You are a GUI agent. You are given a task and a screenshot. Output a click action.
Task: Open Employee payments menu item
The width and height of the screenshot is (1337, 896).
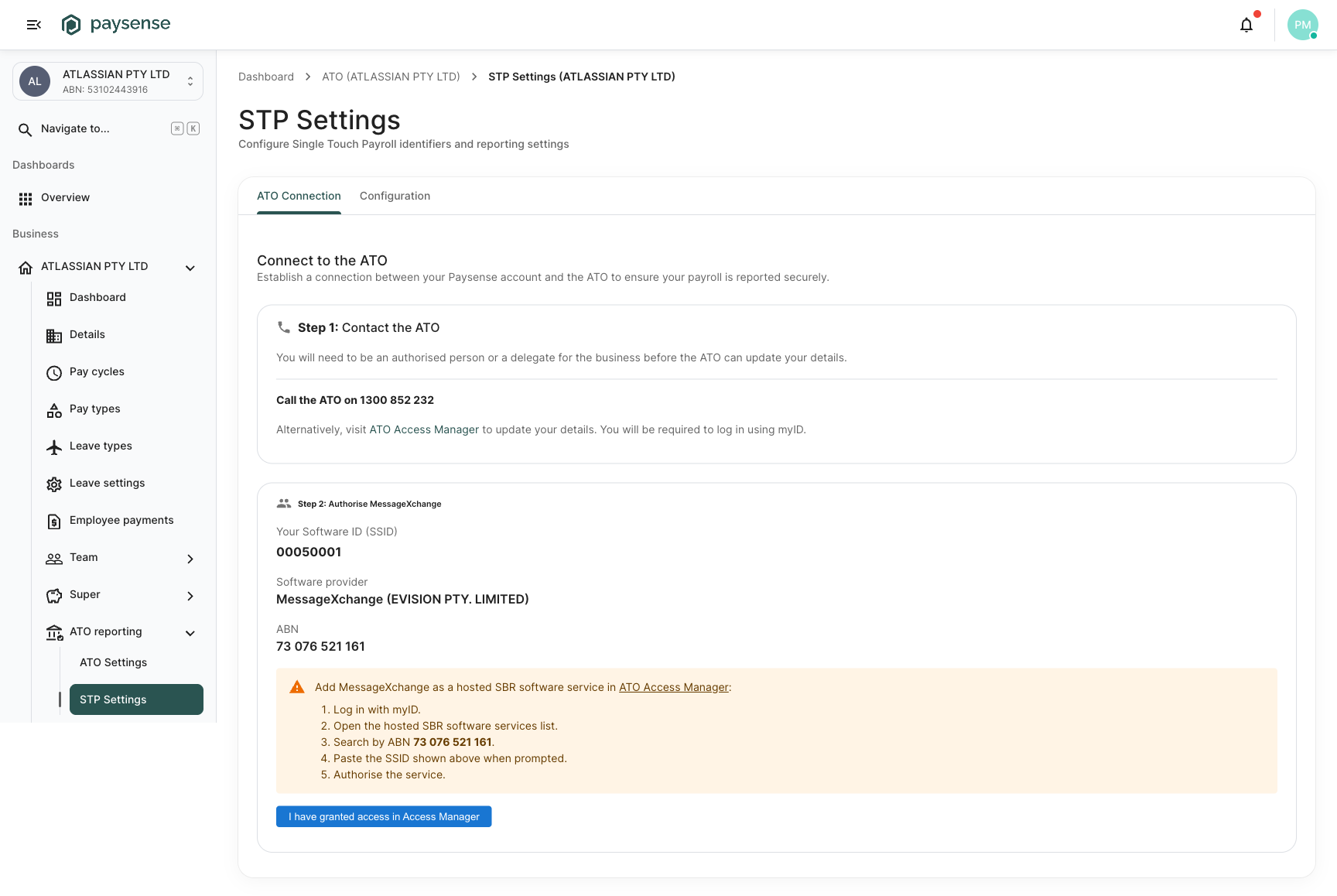click(x=121, y=520)
